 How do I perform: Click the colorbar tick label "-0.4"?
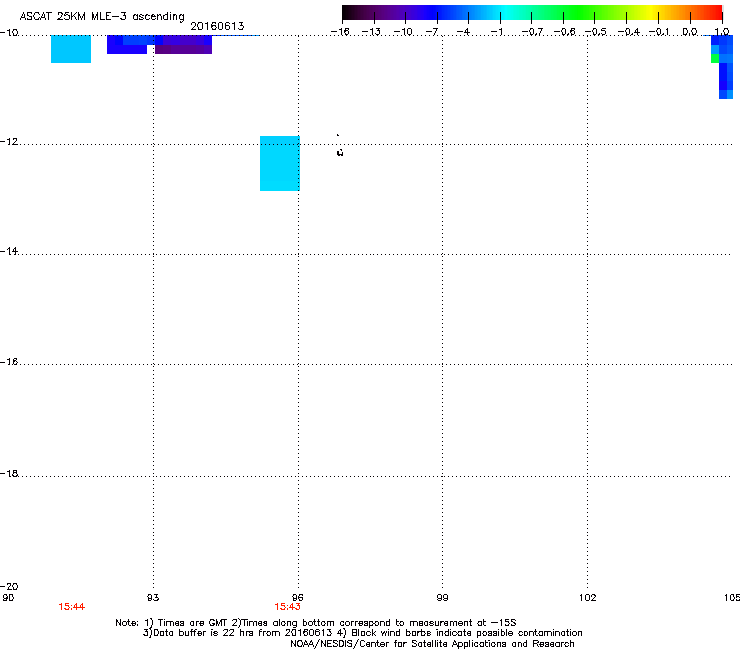pyautogui.click(x=628, y=32)
